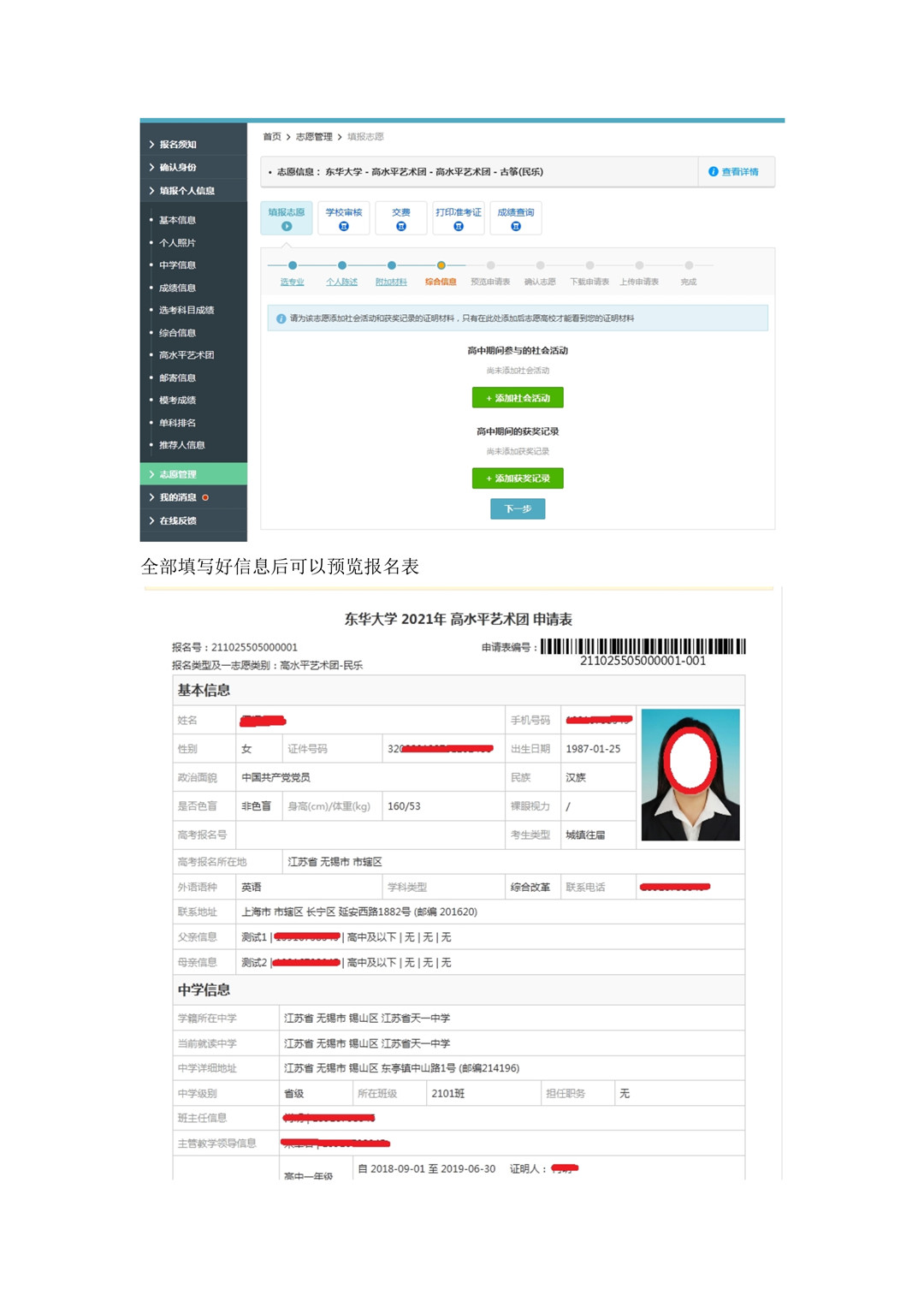Switch to the 成绩查询 tab
Viewport: 924px width, 1307px height.
(x=516, y=218)
